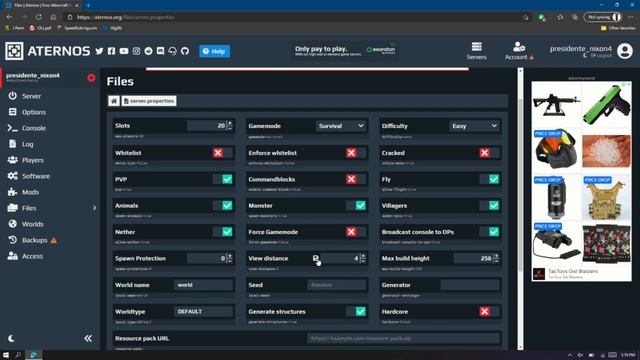Open Windows Start menu

pos(6,355)
